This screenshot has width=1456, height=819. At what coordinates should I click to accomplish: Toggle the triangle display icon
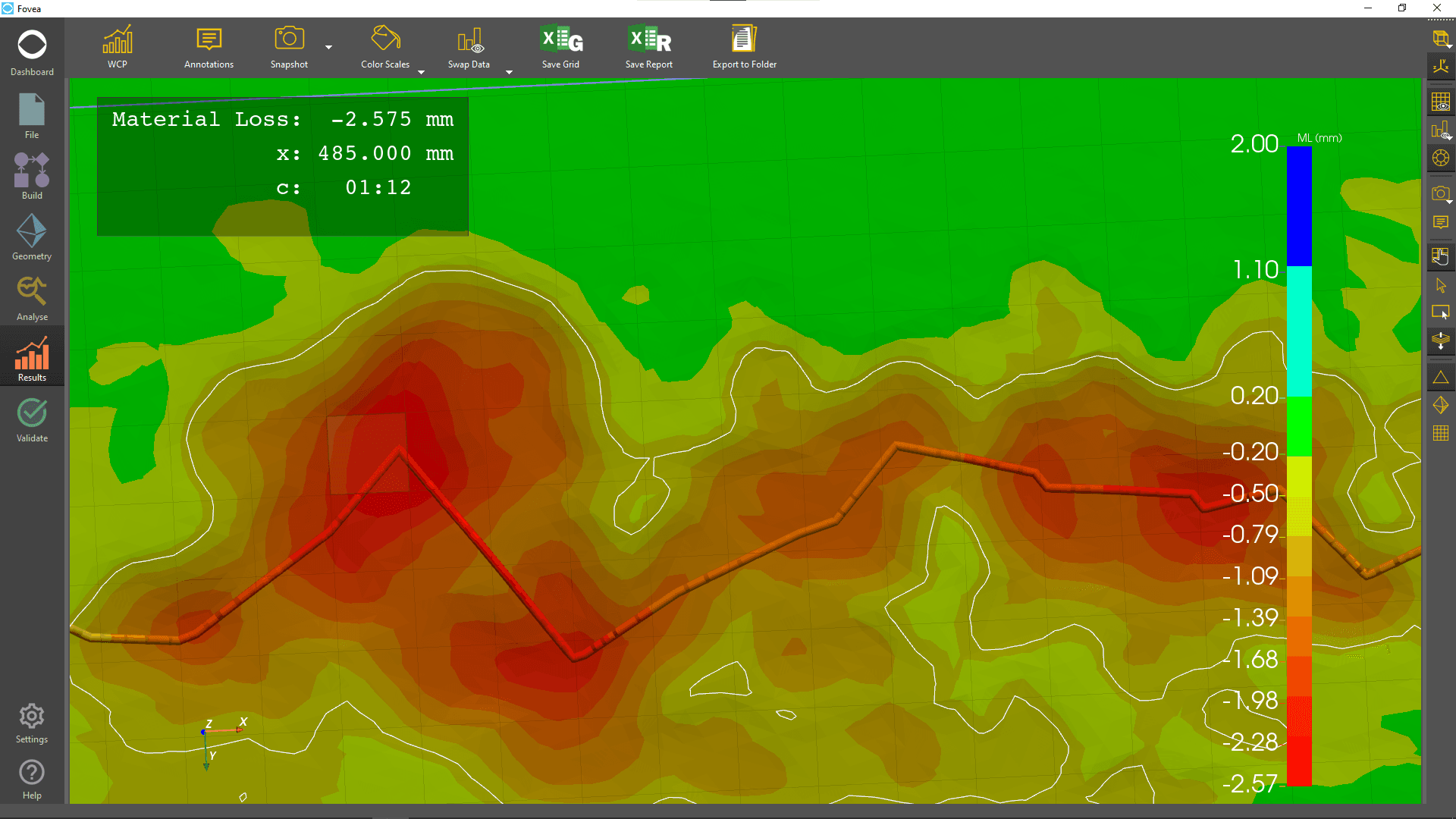click(1441, 377)
